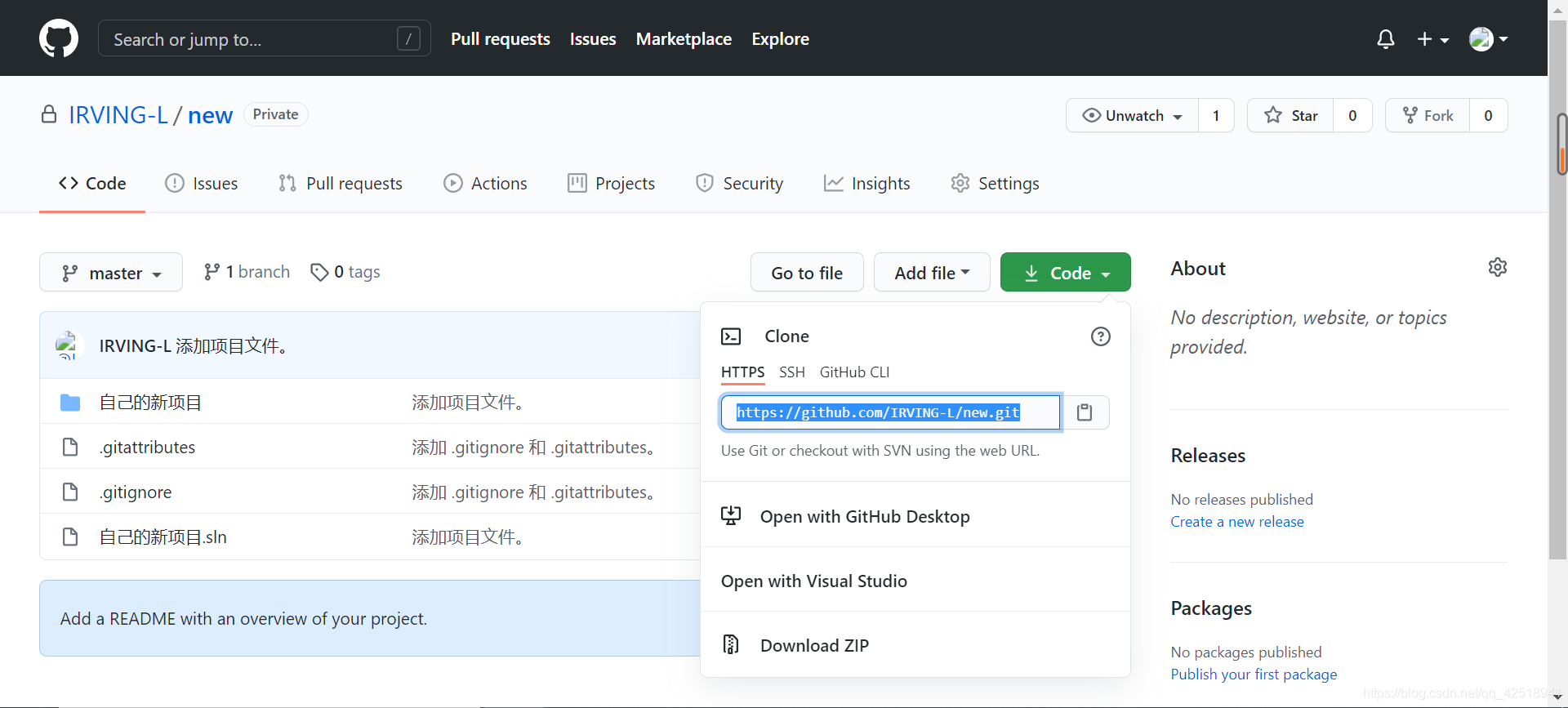Click the clone URL input field
This screenshot has width=1568, height=708.
890,412
